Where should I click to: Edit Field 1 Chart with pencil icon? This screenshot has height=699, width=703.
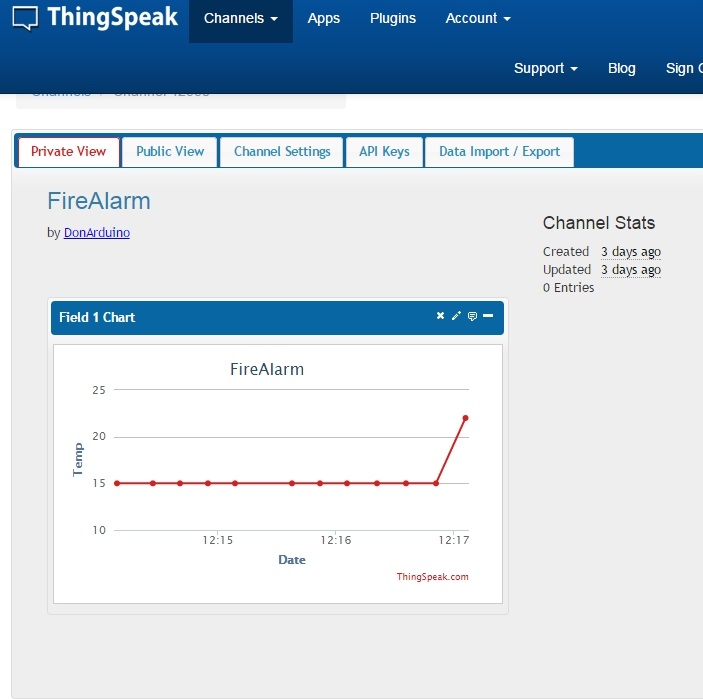(456, 316)
